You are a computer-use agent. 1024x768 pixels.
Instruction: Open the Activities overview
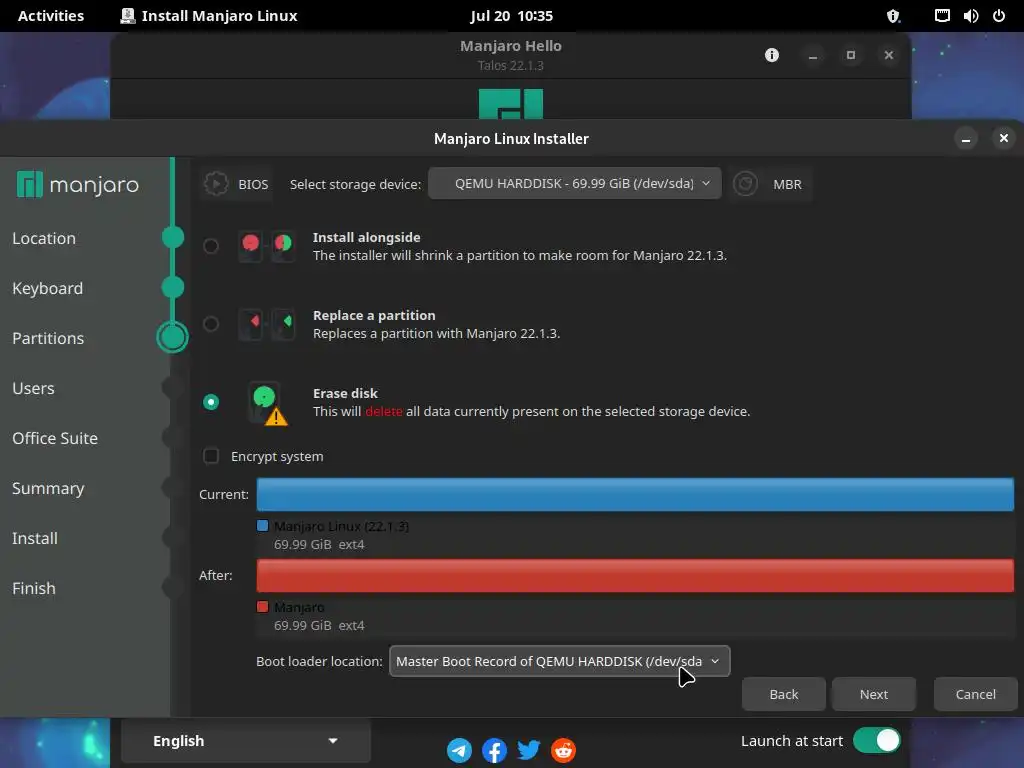(x=51, y=16)
